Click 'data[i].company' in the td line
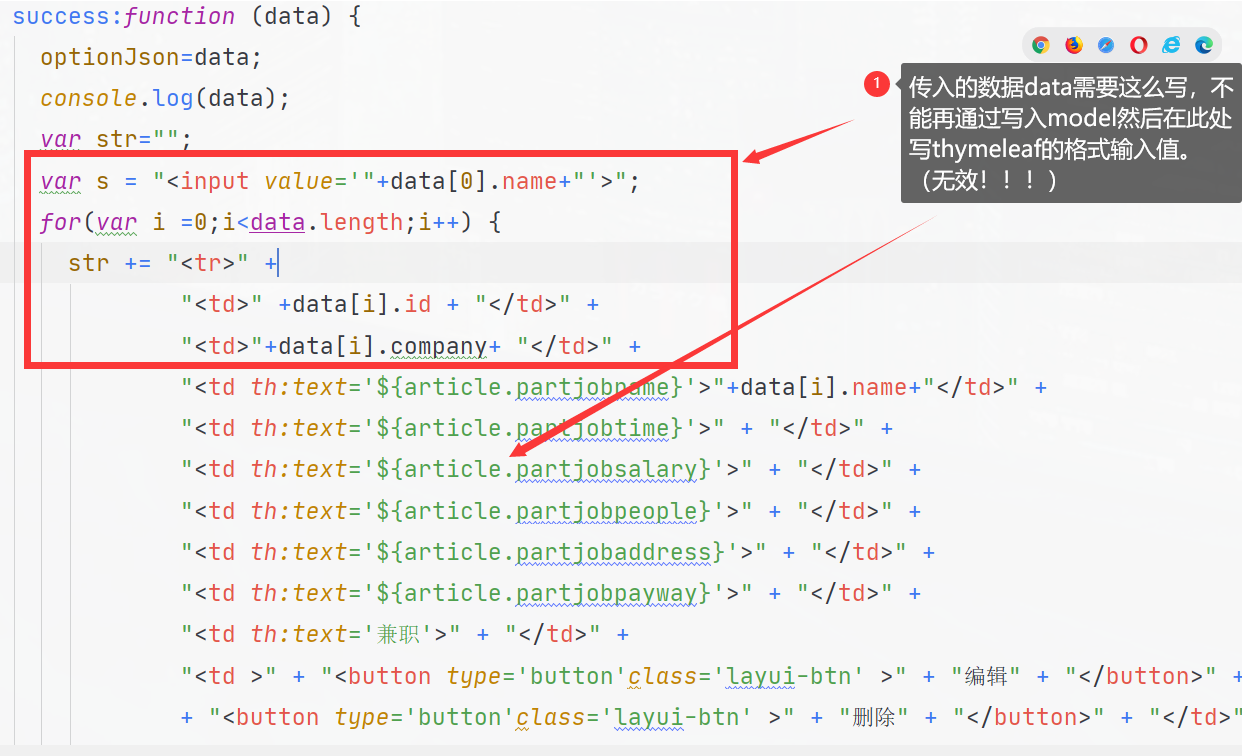The width and height of the screenshot is (1242, 756). click(x=383, y=346)
